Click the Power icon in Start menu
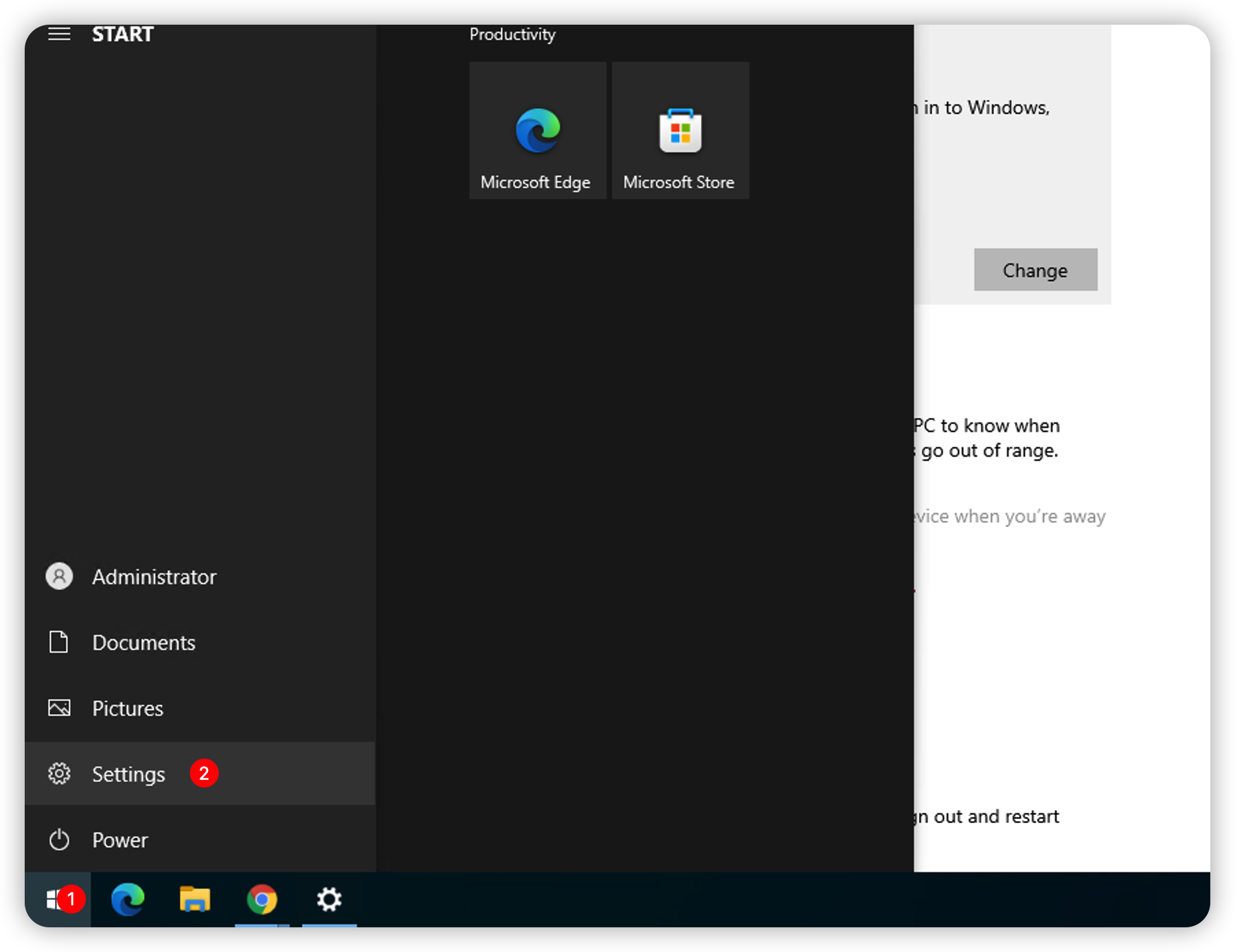1235x952 pixels. pos(59,840)
